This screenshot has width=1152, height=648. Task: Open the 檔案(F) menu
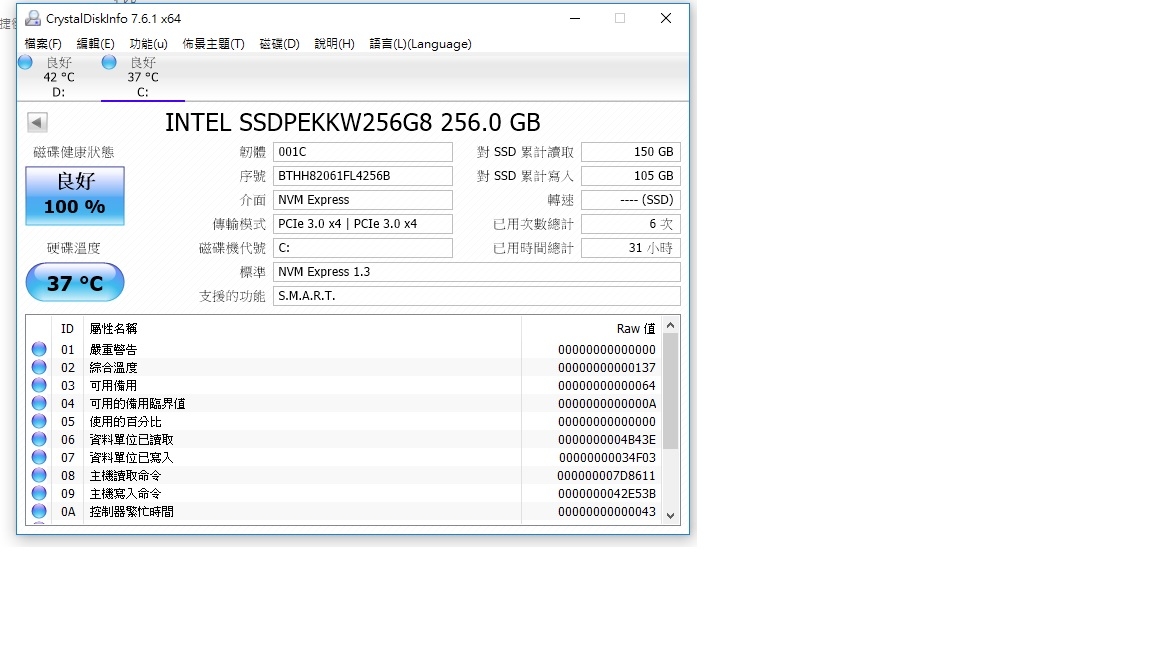pos(43,44)
